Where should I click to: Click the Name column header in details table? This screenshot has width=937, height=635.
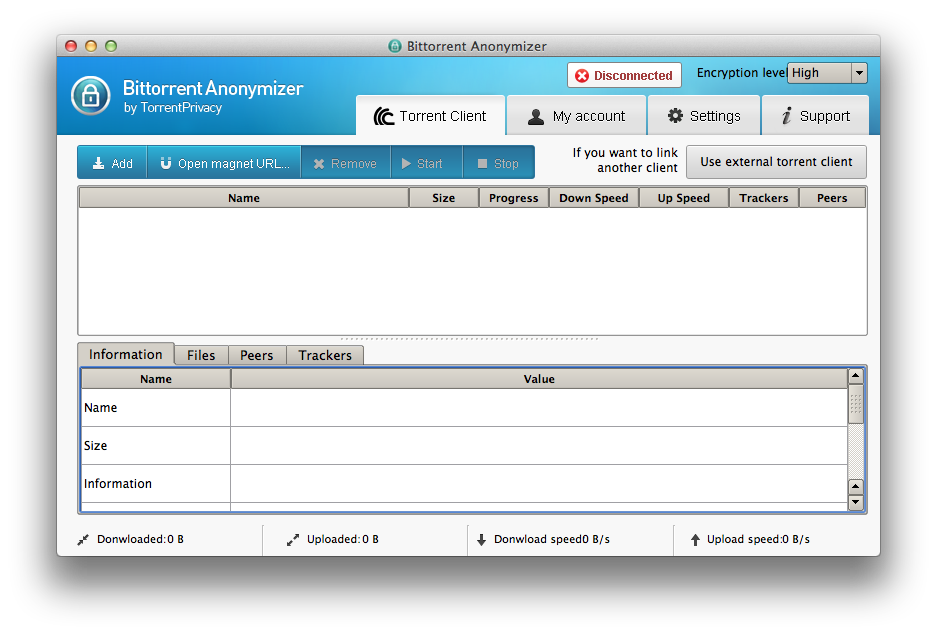tap(156, 379)
